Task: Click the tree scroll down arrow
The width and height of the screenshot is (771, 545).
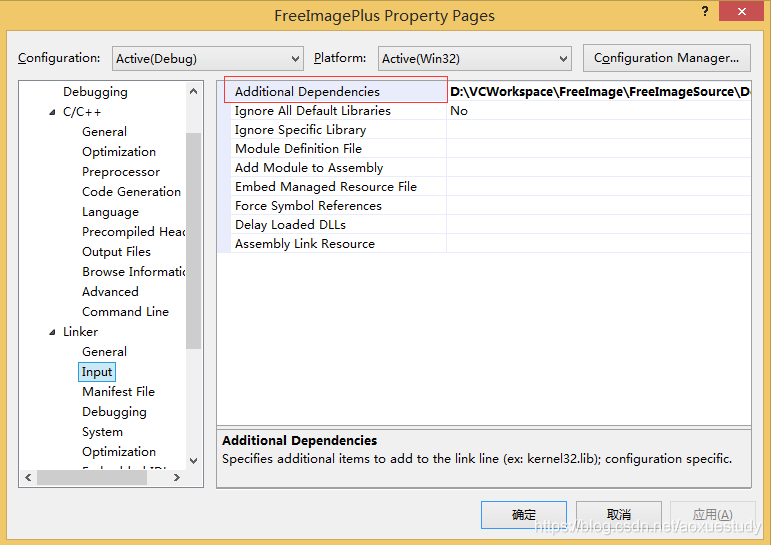Action: (193, 461)
